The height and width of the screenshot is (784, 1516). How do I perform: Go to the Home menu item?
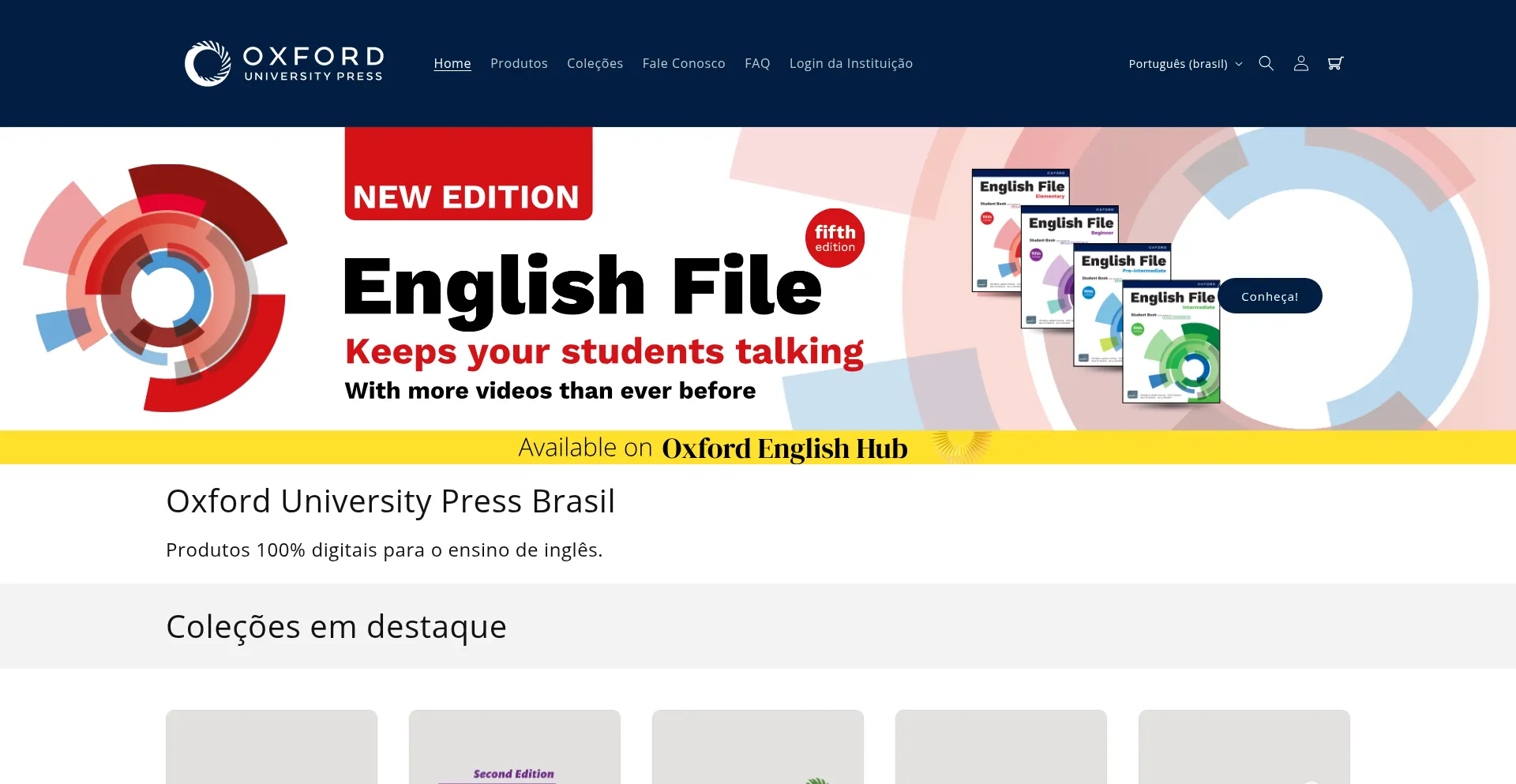tap(452, 63)
